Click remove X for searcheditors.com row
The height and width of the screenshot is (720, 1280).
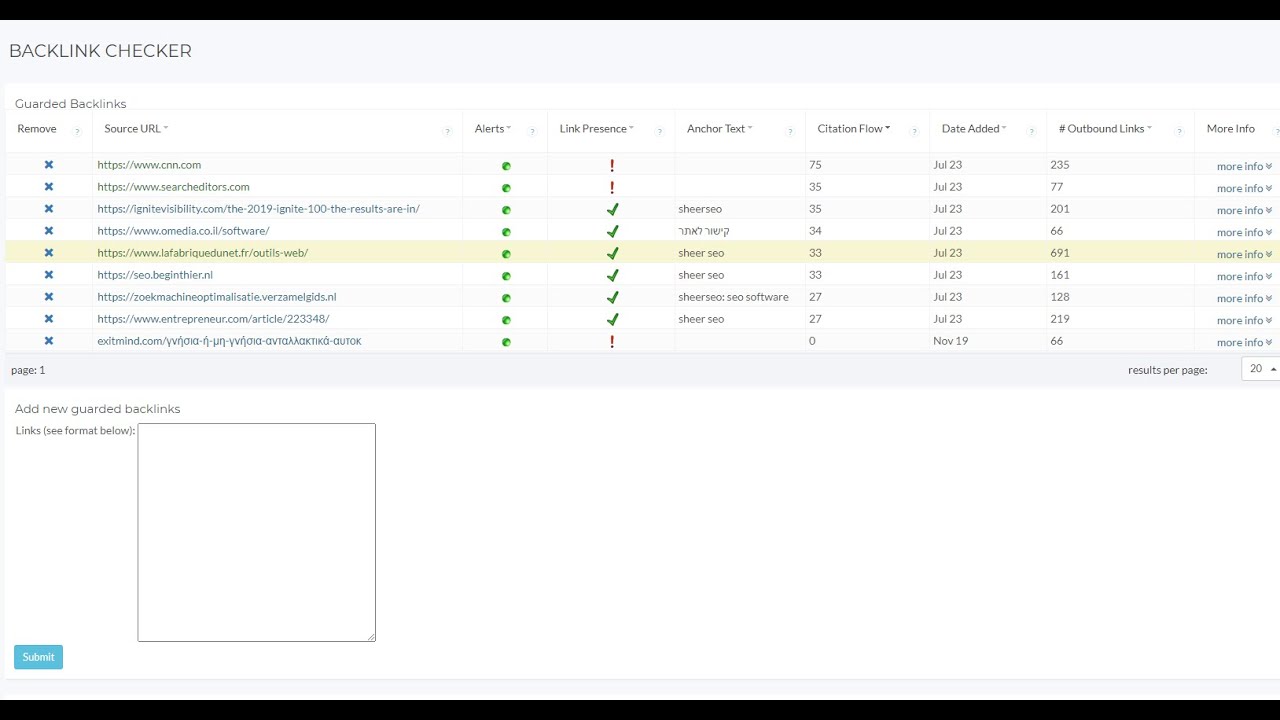coord(48,187)
